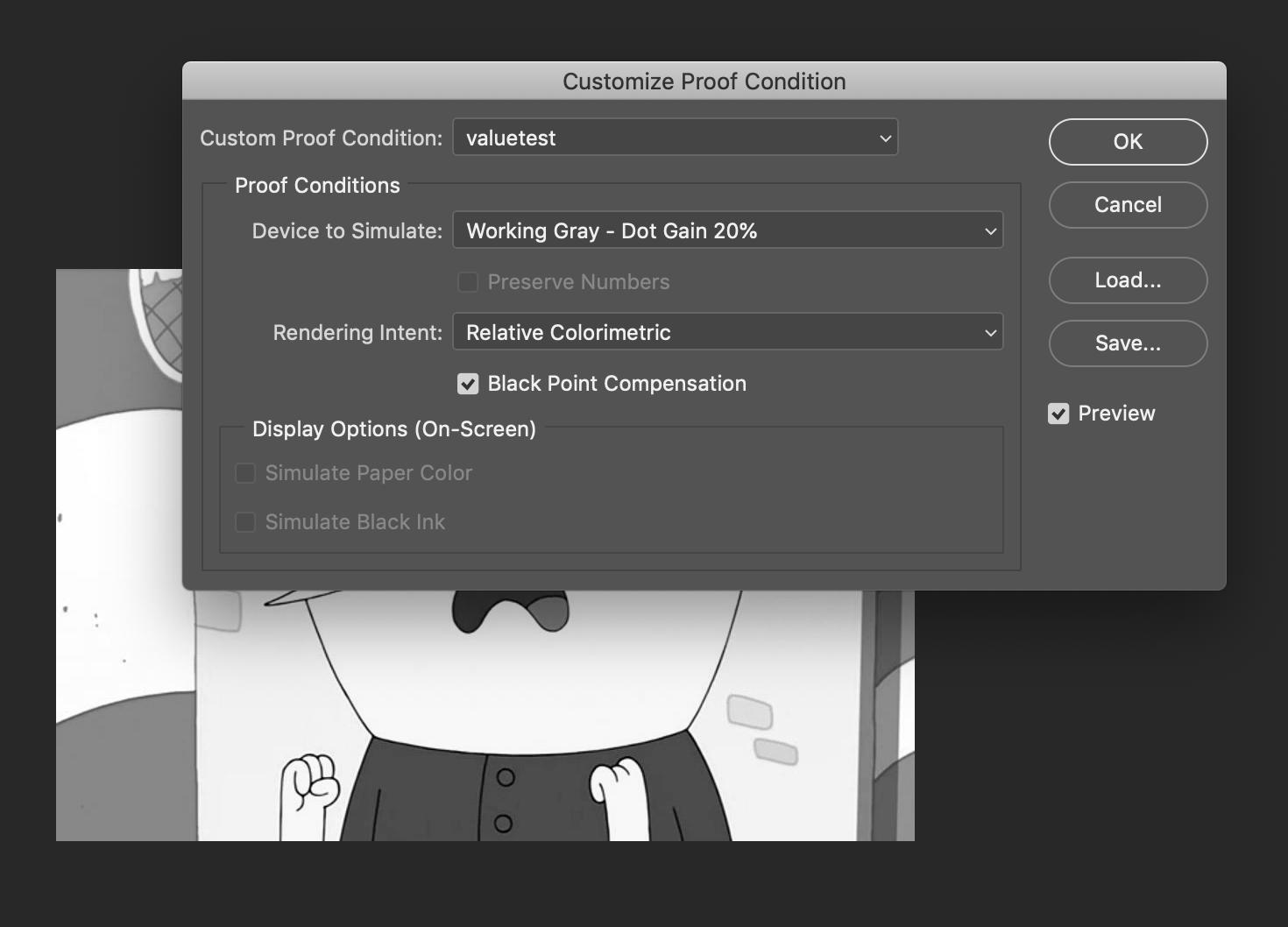Click the Customize Proof Condition title bar

pos(704,81)
